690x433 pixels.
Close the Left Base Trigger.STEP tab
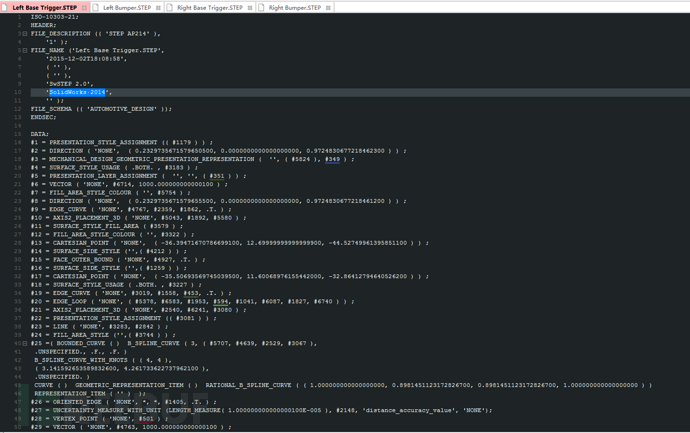pyautogui.click(x=84, y=8)
